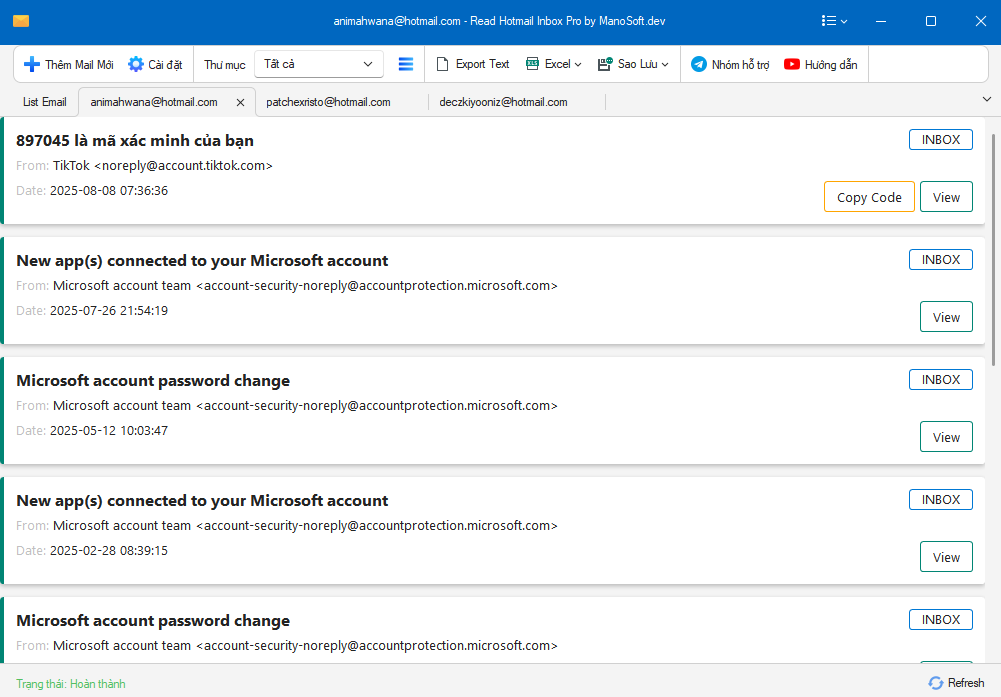Image resolution: width=1001 pixels, height=697 pixels.
Task: Click the Excel spreadsheet icon
Action: 532,64
